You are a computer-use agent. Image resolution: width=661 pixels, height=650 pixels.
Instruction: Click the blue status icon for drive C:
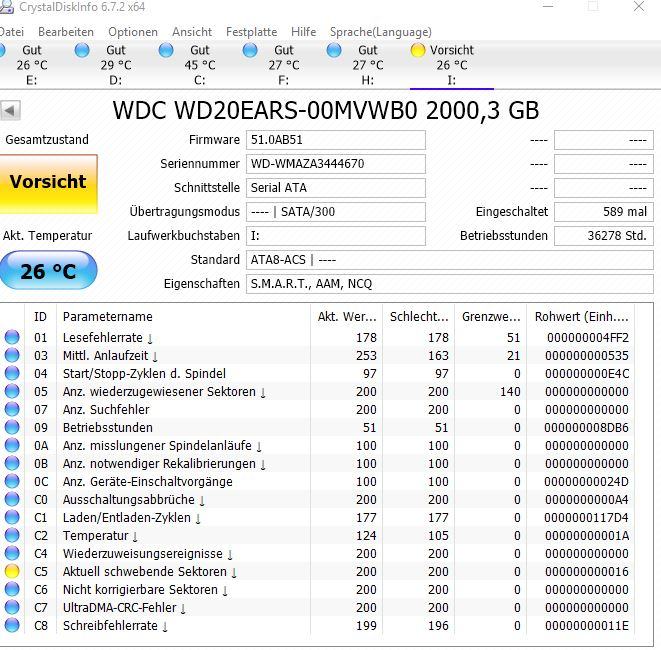pyautogui.click(x=166, y=50)
